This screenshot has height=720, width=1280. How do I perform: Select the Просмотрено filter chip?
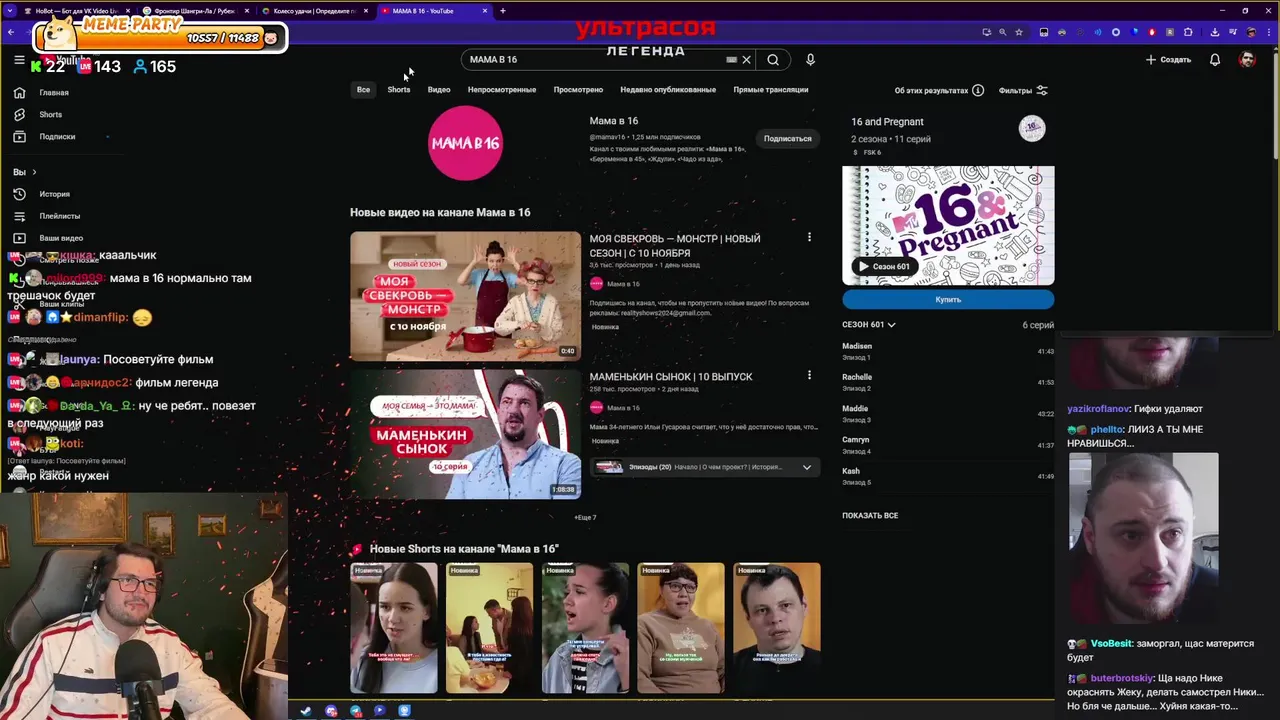(x=578, y=90)
